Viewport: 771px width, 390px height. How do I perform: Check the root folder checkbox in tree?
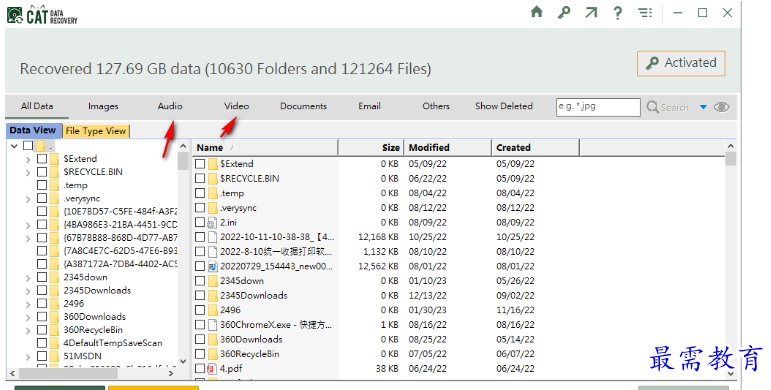(x=28, y=146)
